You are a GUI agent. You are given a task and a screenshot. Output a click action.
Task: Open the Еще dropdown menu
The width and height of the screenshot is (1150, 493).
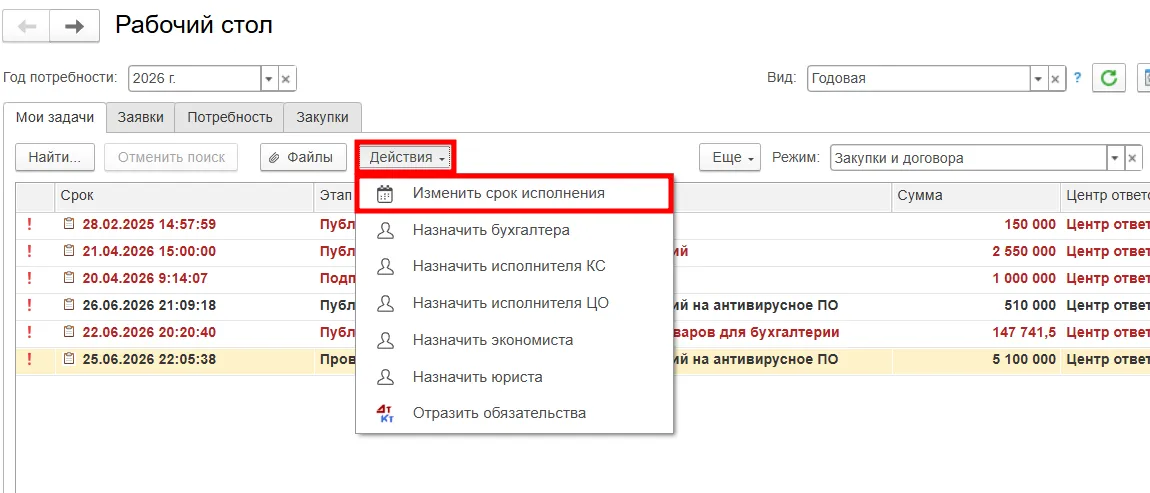click(x=730, y=158)
